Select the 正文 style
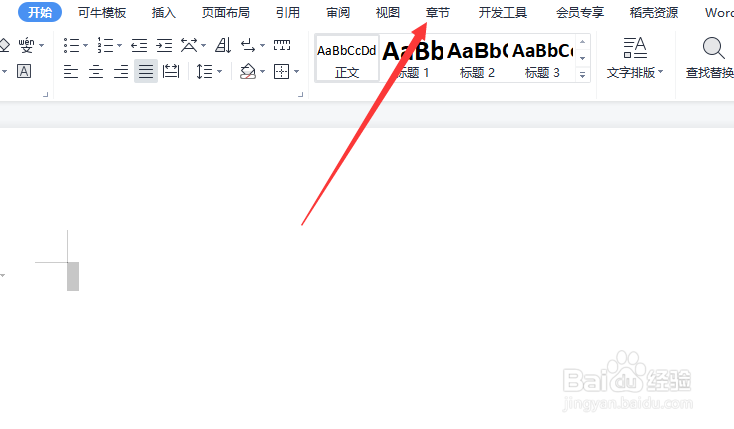 coord(347,59)
